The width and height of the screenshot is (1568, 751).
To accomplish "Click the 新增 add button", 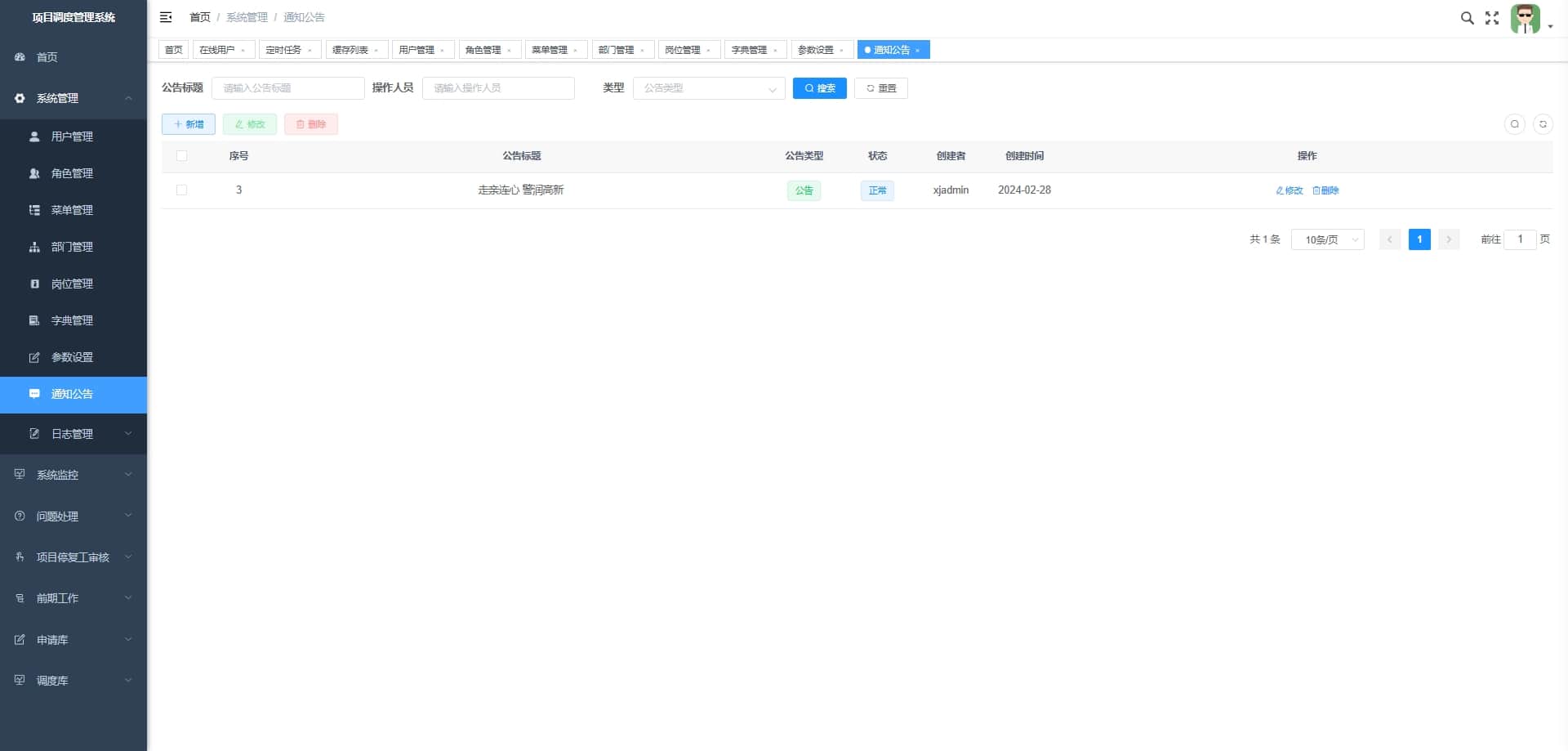I will pos(189,124).
